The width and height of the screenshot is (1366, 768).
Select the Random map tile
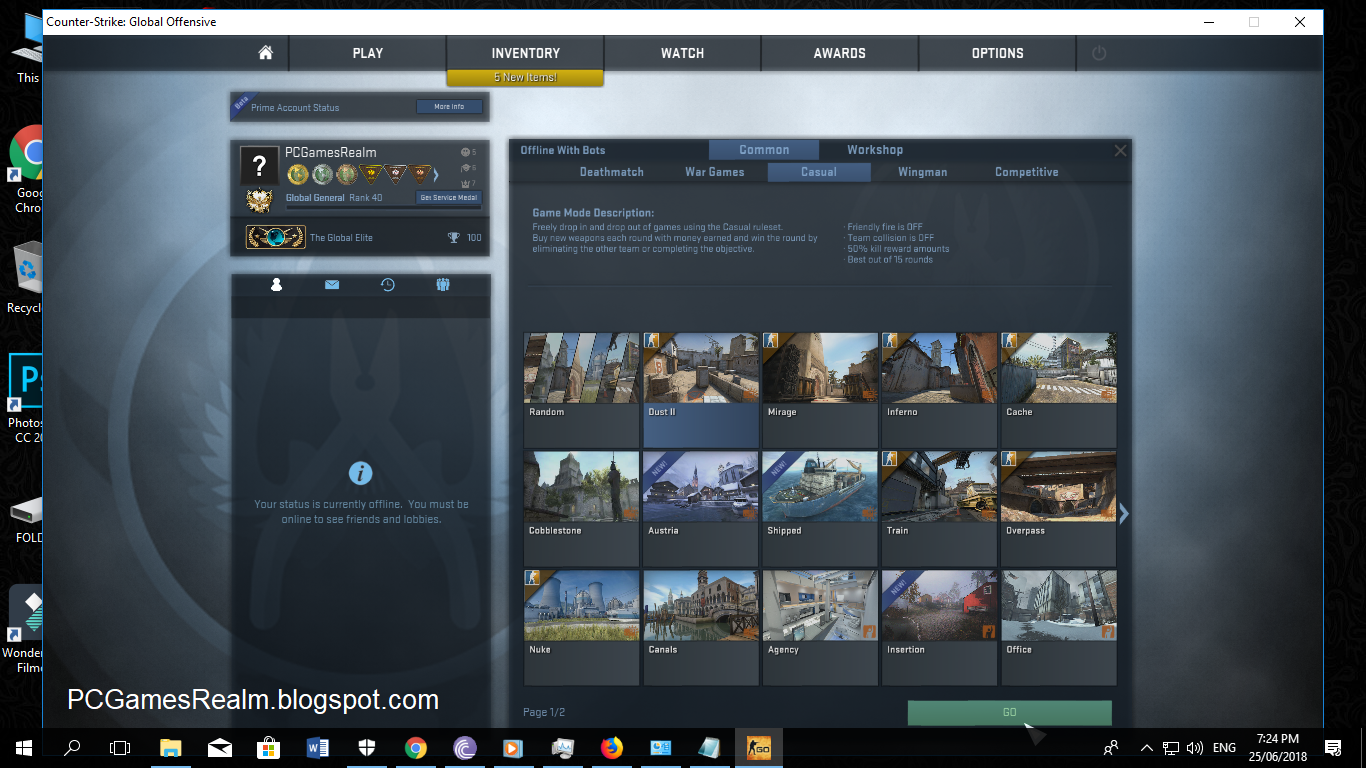click(581, 390)
